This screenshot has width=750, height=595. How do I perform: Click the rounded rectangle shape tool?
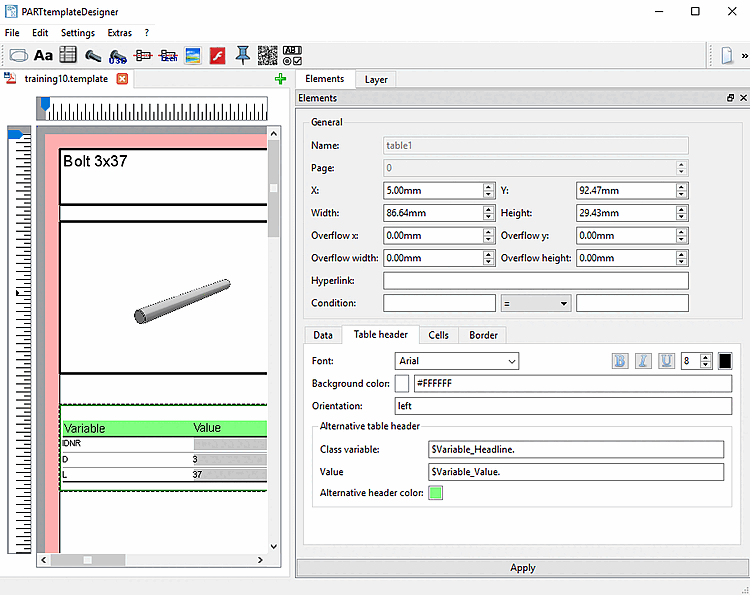[18, 55]
